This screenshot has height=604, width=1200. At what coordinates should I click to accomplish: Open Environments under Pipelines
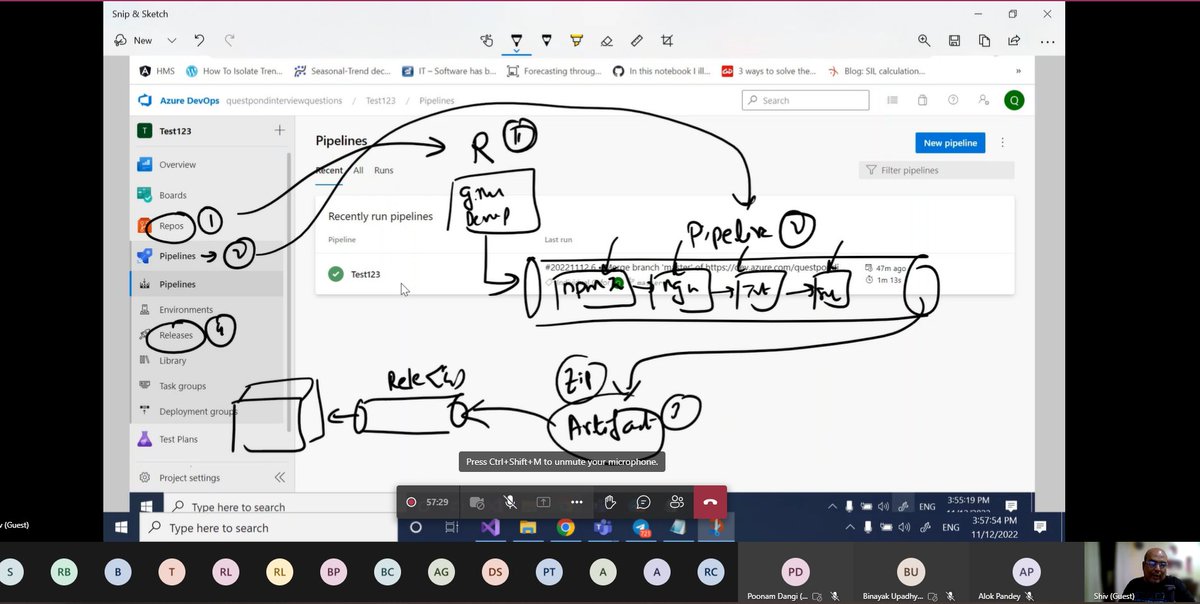tap(186, 310)
